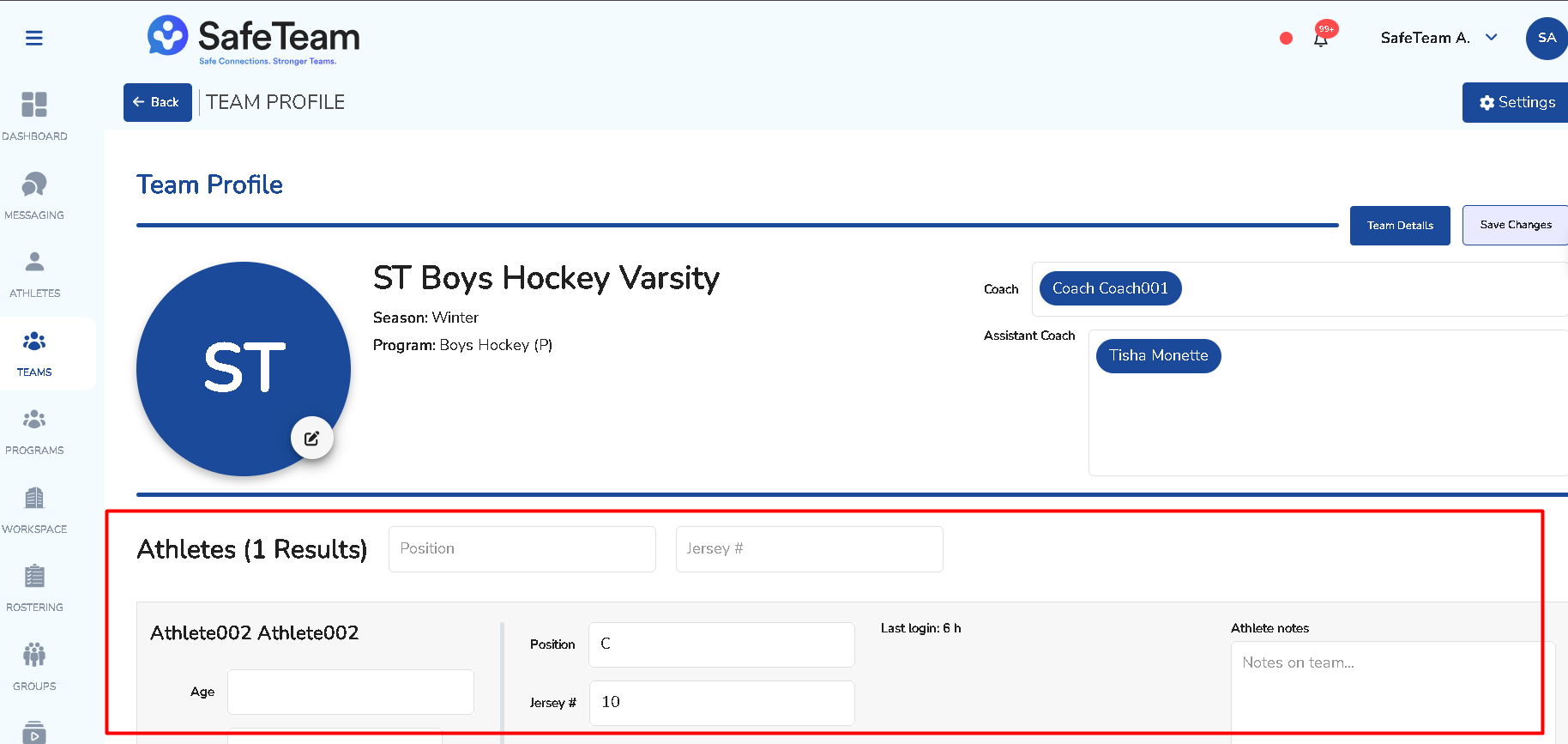Open Rostering section
Image resolution: width=1568 pixels, height=744 pixels.
click(34, 588)
